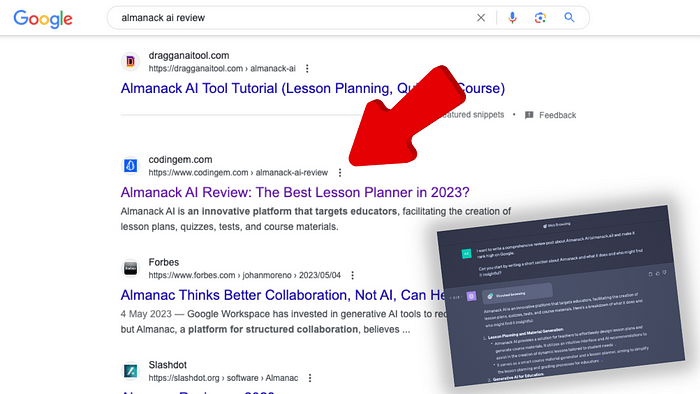Open more options for codingem.com result

340,173
